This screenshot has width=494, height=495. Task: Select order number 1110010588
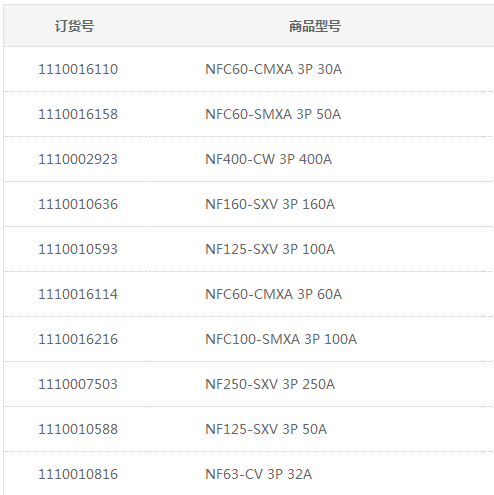coord(78,429)
